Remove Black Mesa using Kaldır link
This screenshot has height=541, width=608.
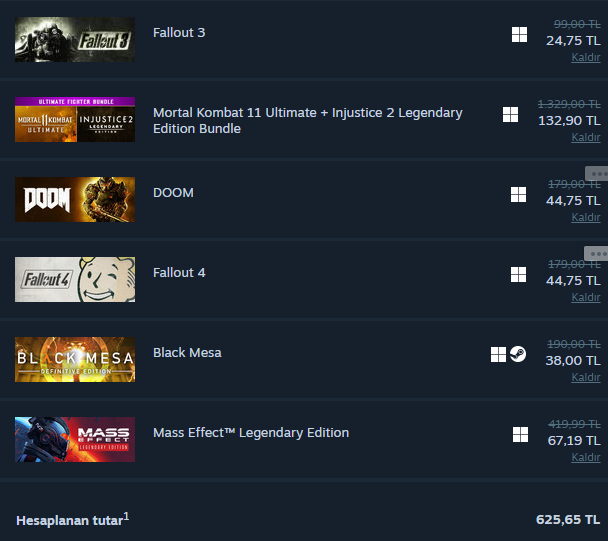(x=586, y=377)
